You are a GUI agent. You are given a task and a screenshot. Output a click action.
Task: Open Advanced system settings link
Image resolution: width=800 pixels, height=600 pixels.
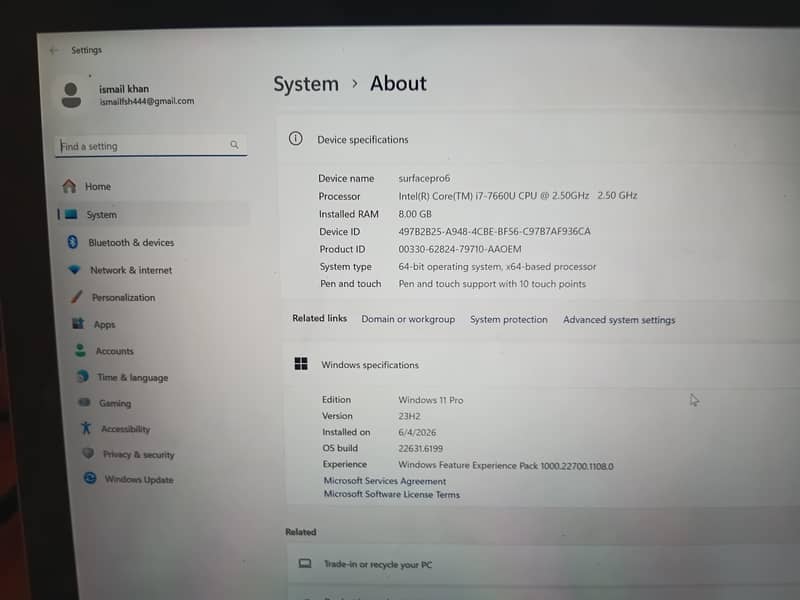619,320
